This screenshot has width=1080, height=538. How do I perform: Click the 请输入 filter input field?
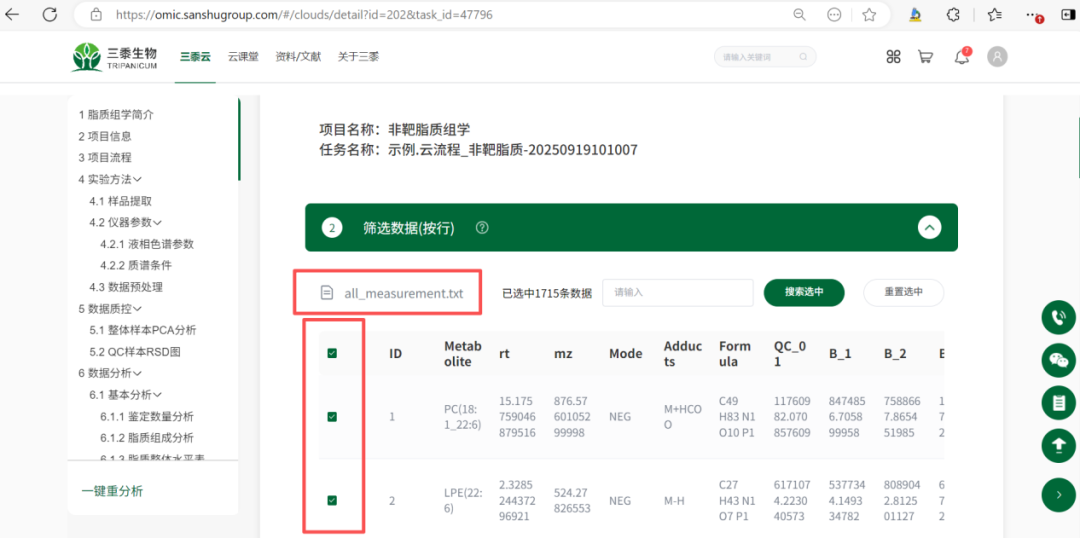tap(677, 292)
